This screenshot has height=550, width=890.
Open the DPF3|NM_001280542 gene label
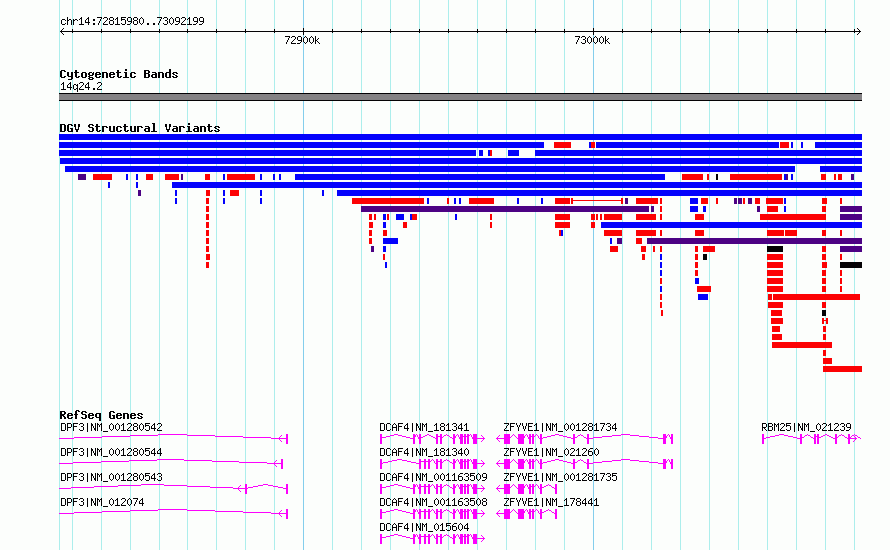(x=111, y=427)
